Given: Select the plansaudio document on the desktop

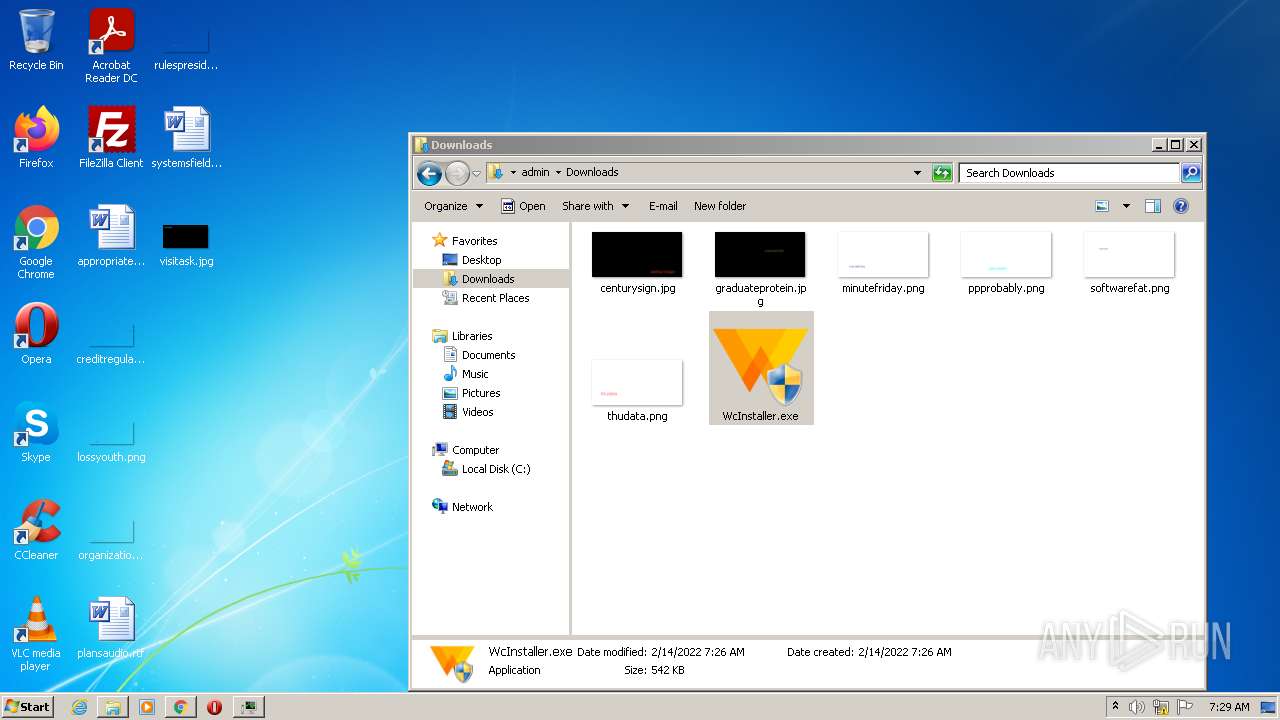Looking at the screenshot, I should coord(111,628).
